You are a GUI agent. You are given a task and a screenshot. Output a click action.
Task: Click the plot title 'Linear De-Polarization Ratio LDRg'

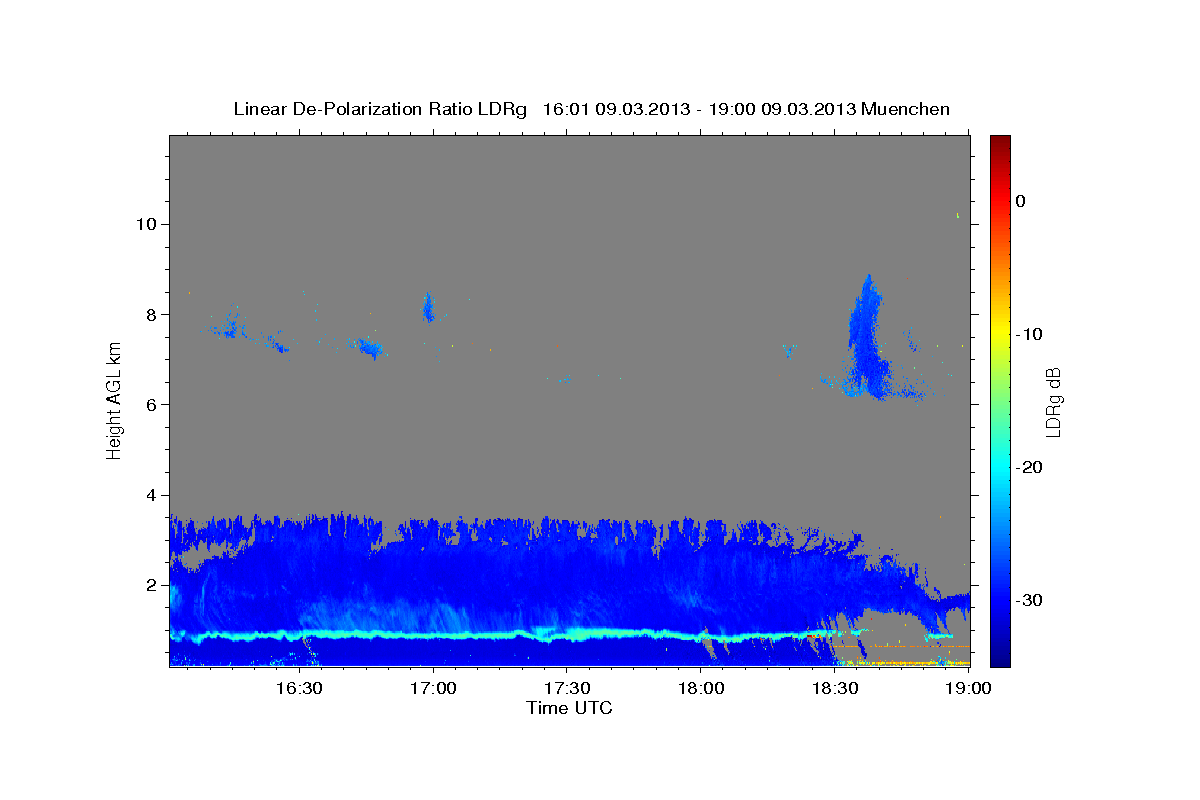point(380,109)
